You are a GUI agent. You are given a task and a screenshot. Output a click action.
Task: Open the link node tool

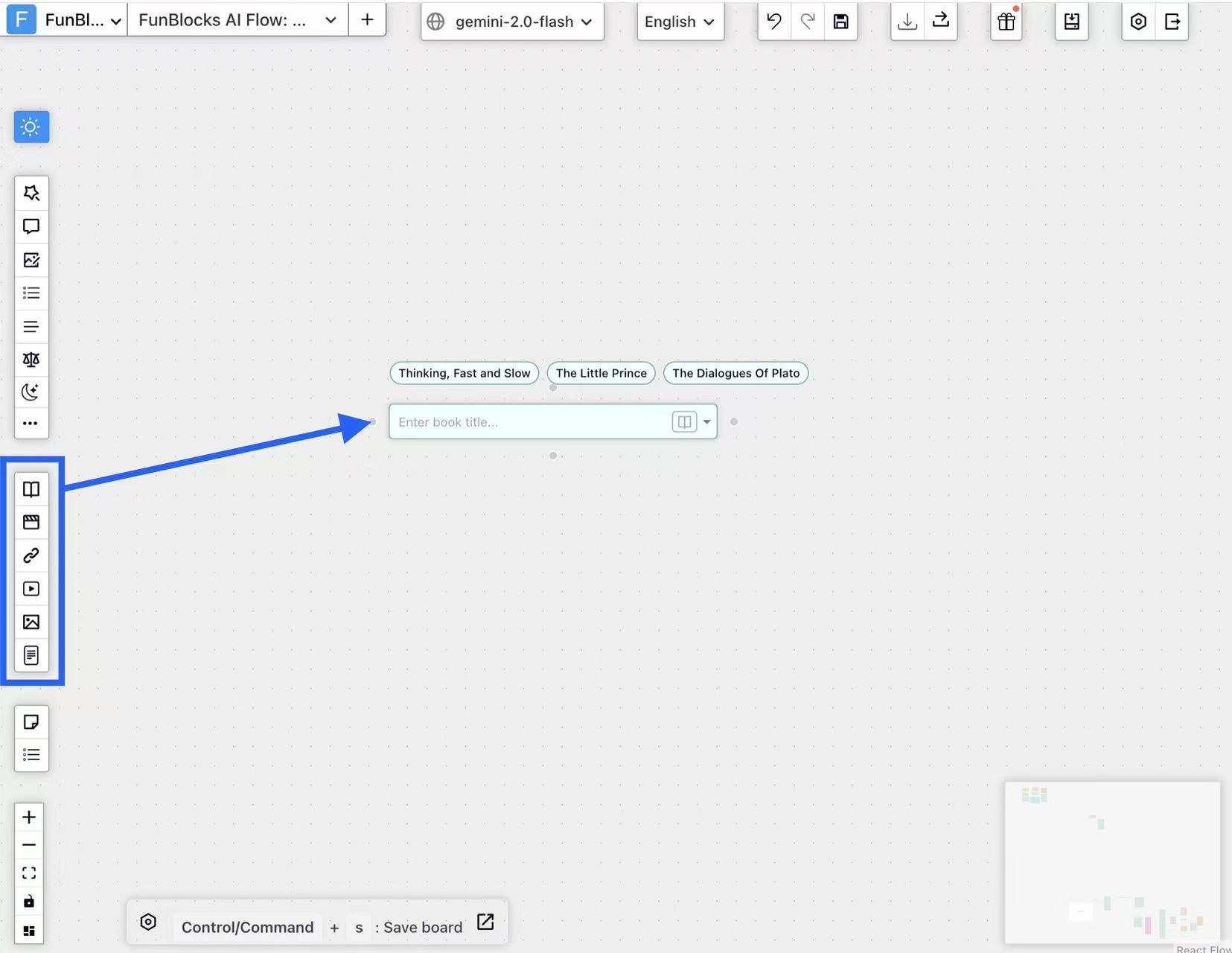pyautogui.click(x=31, y=555)
